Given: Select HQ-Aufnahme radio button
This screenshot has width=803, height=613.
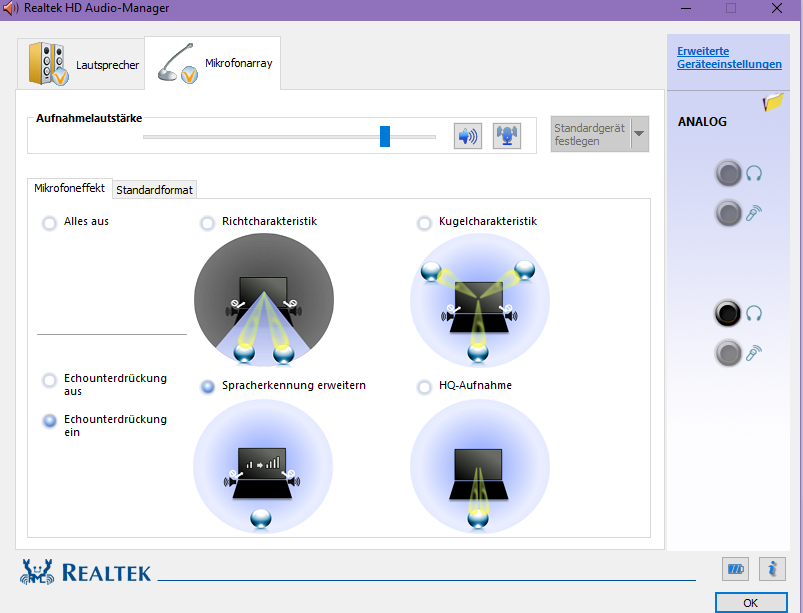Looking at the screenshot, I should pos(424,387).
